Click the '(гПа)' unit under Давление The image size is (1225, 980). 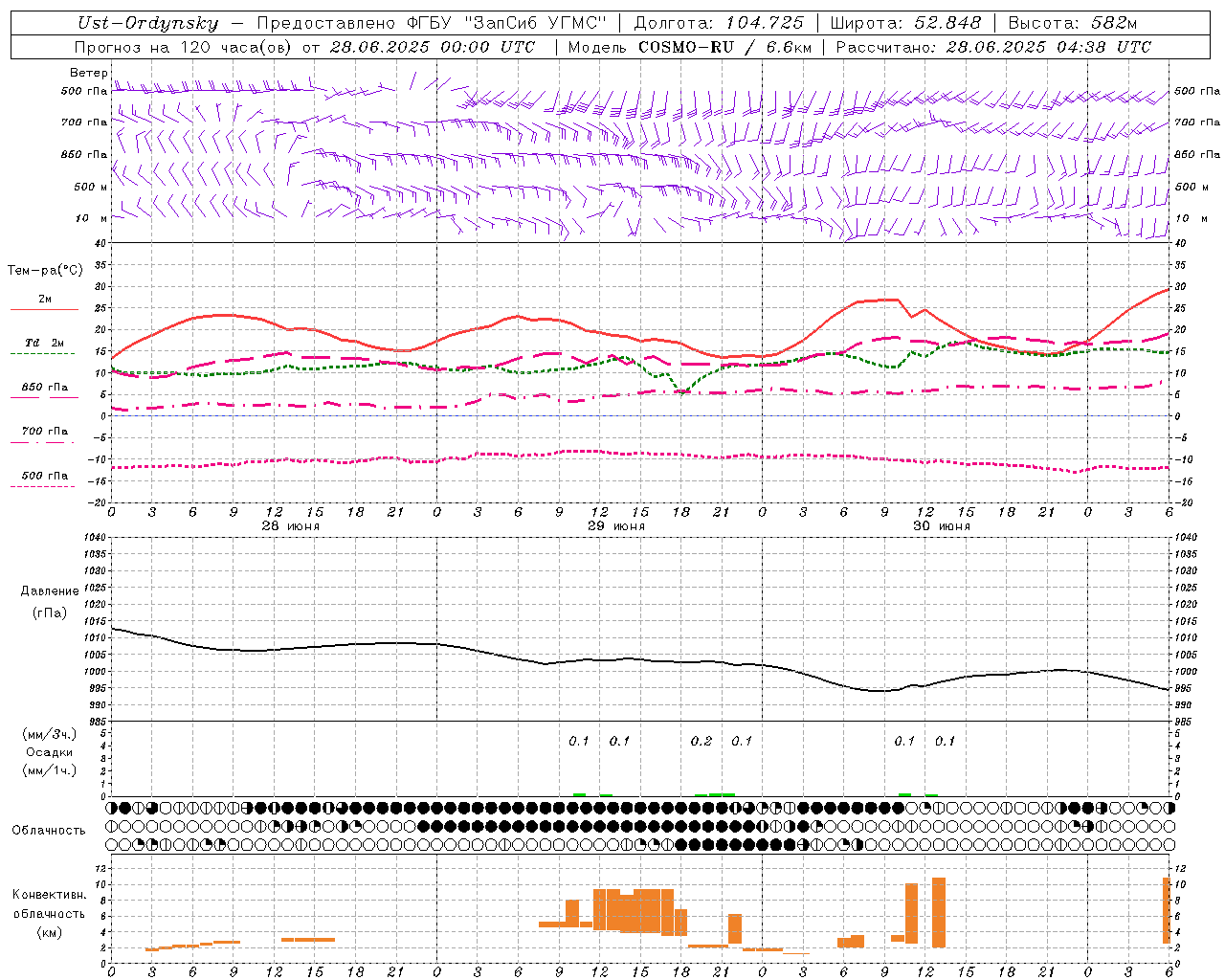click(x=50, y=612)
